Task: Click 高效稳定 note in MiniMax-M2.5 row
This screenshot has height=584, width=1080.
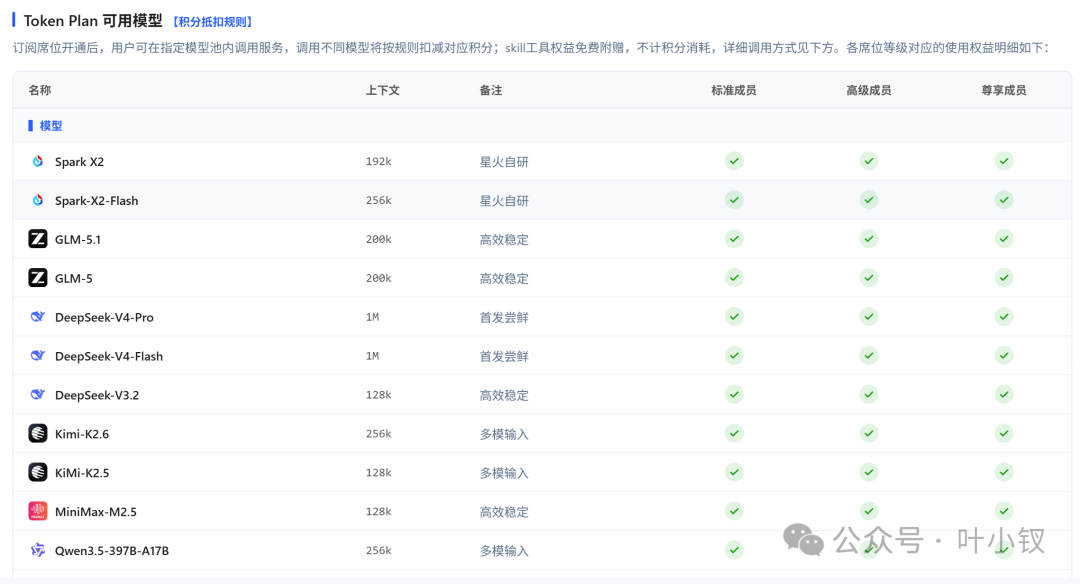Action: (504, 512)
